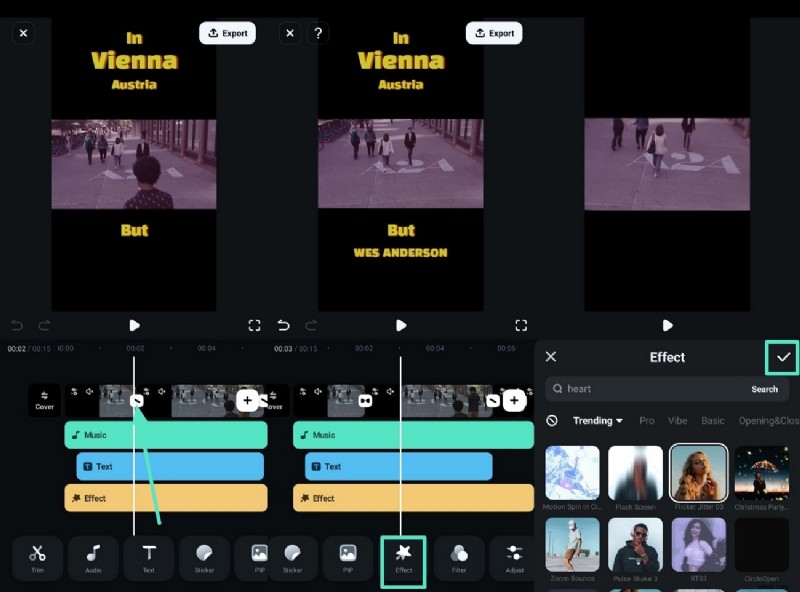Open the Effect tool
This screenshot has width=800, height=592.
click(x=403, y=560)
